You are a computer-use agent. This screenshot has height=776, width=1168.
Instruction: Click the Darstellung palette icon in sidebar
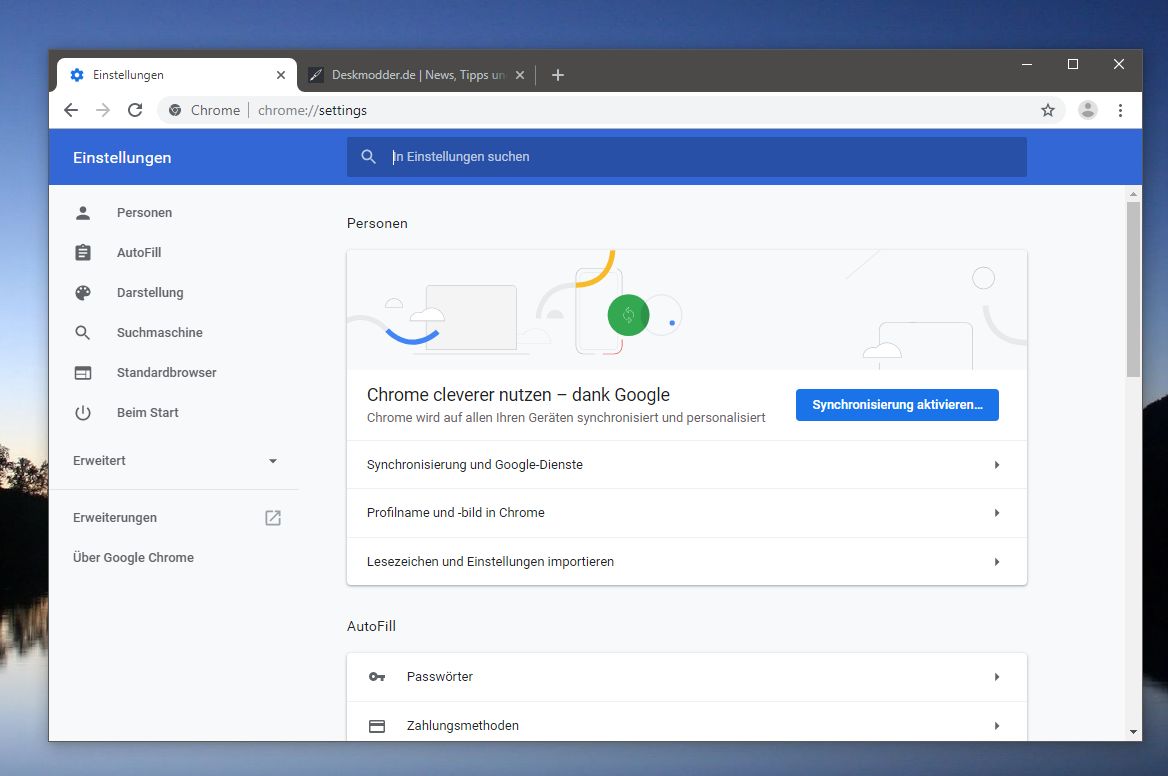pyautogui.click(x=83, y=293)
